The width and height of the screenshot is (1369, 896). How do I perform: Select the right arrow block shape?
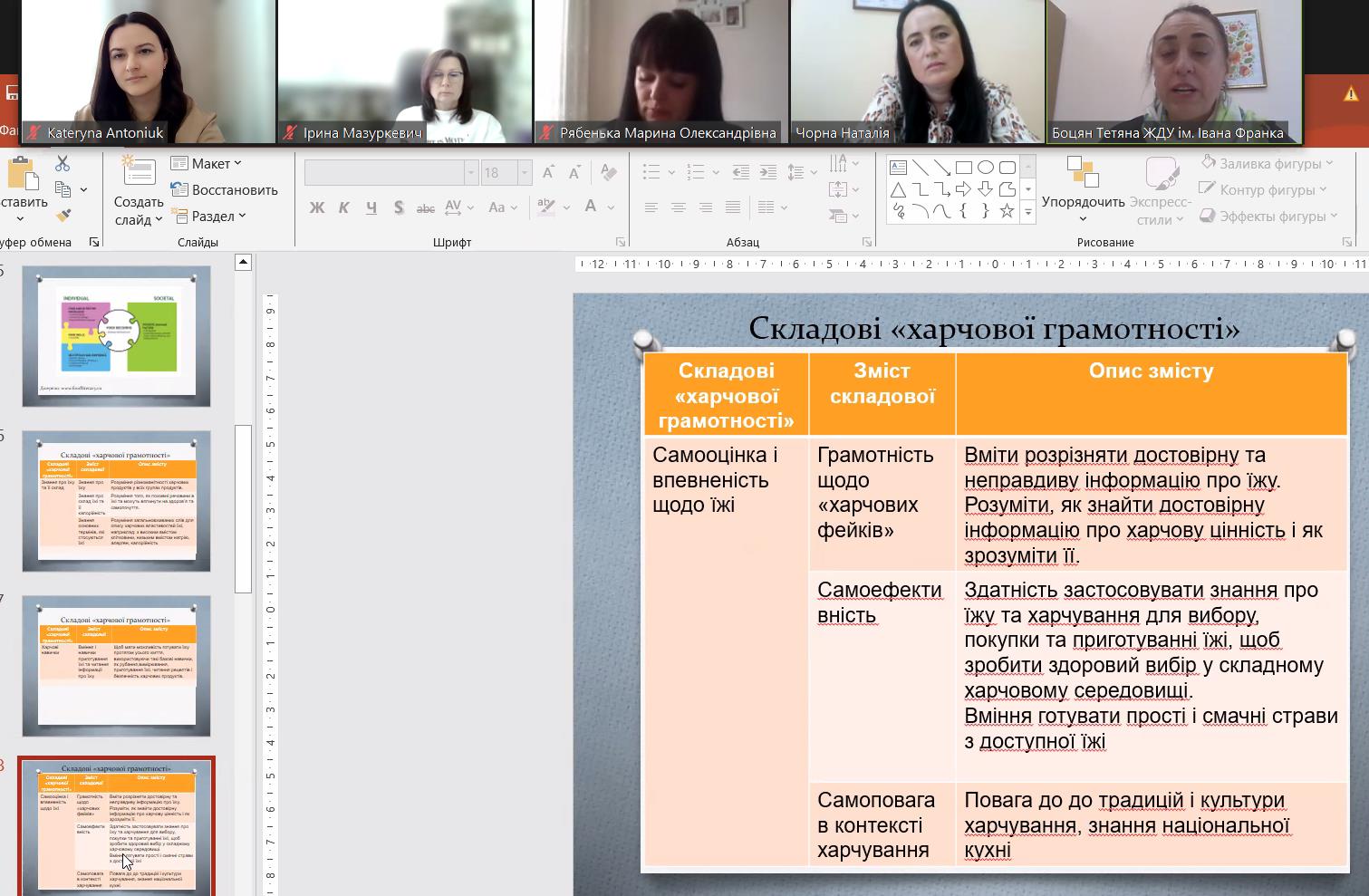963,189
